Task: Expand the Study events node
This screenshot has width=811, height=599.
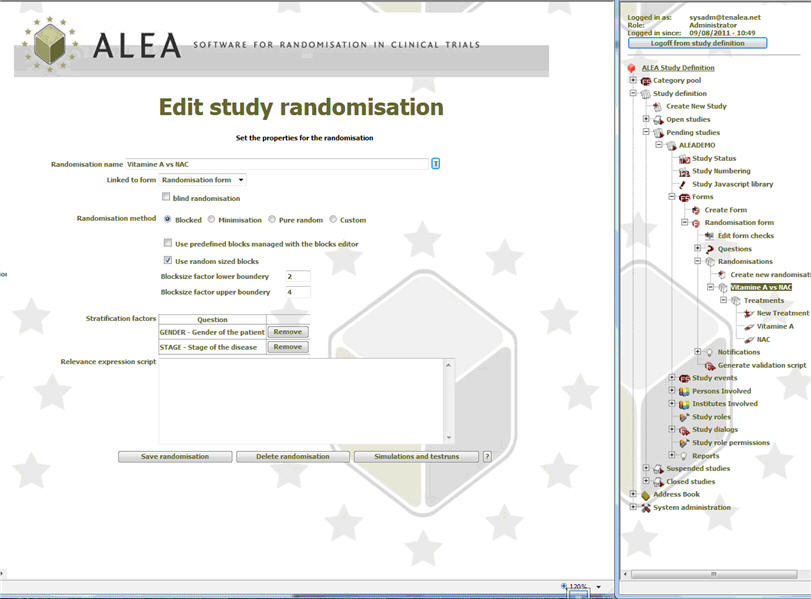Action: point(672,378)
